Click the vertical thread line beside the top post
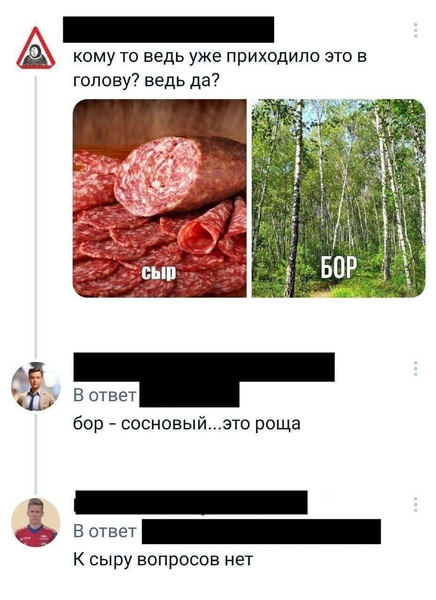 [36, 216]
